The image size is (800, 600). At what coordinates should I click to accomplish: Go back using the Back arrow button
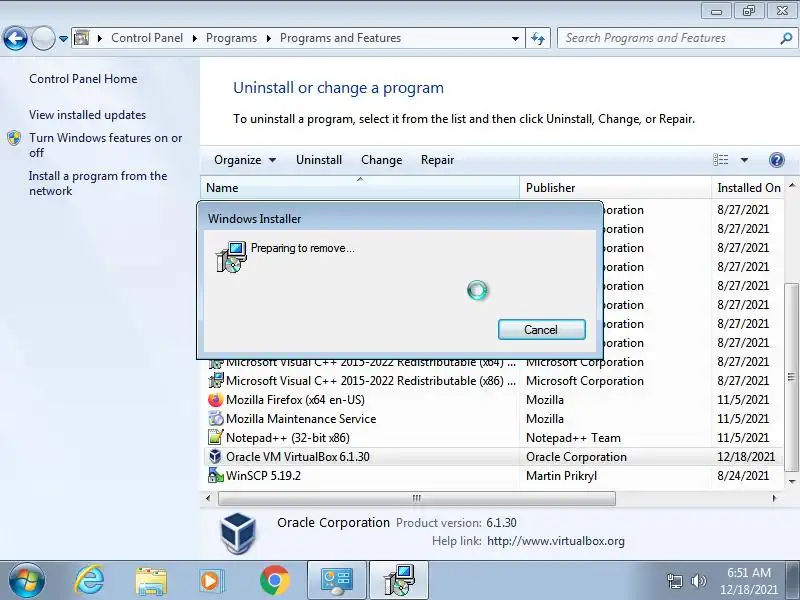point(15,38)
